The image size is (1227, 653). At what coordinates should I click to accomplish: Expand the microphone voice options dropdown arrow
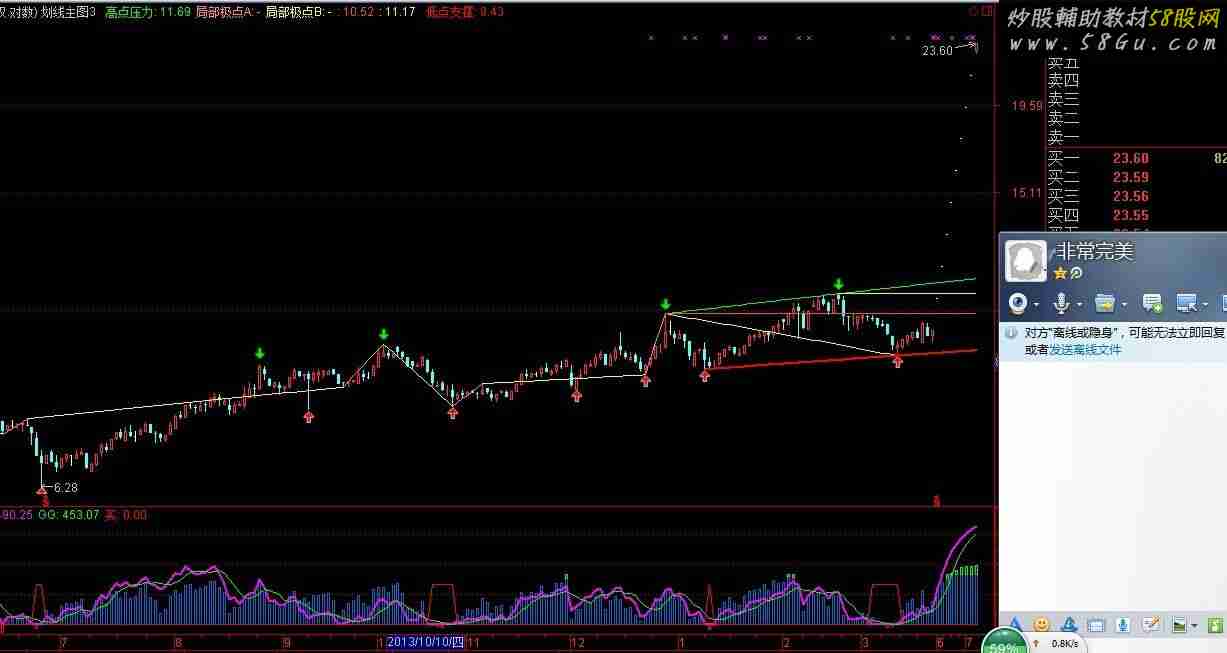pos(1079,303)
